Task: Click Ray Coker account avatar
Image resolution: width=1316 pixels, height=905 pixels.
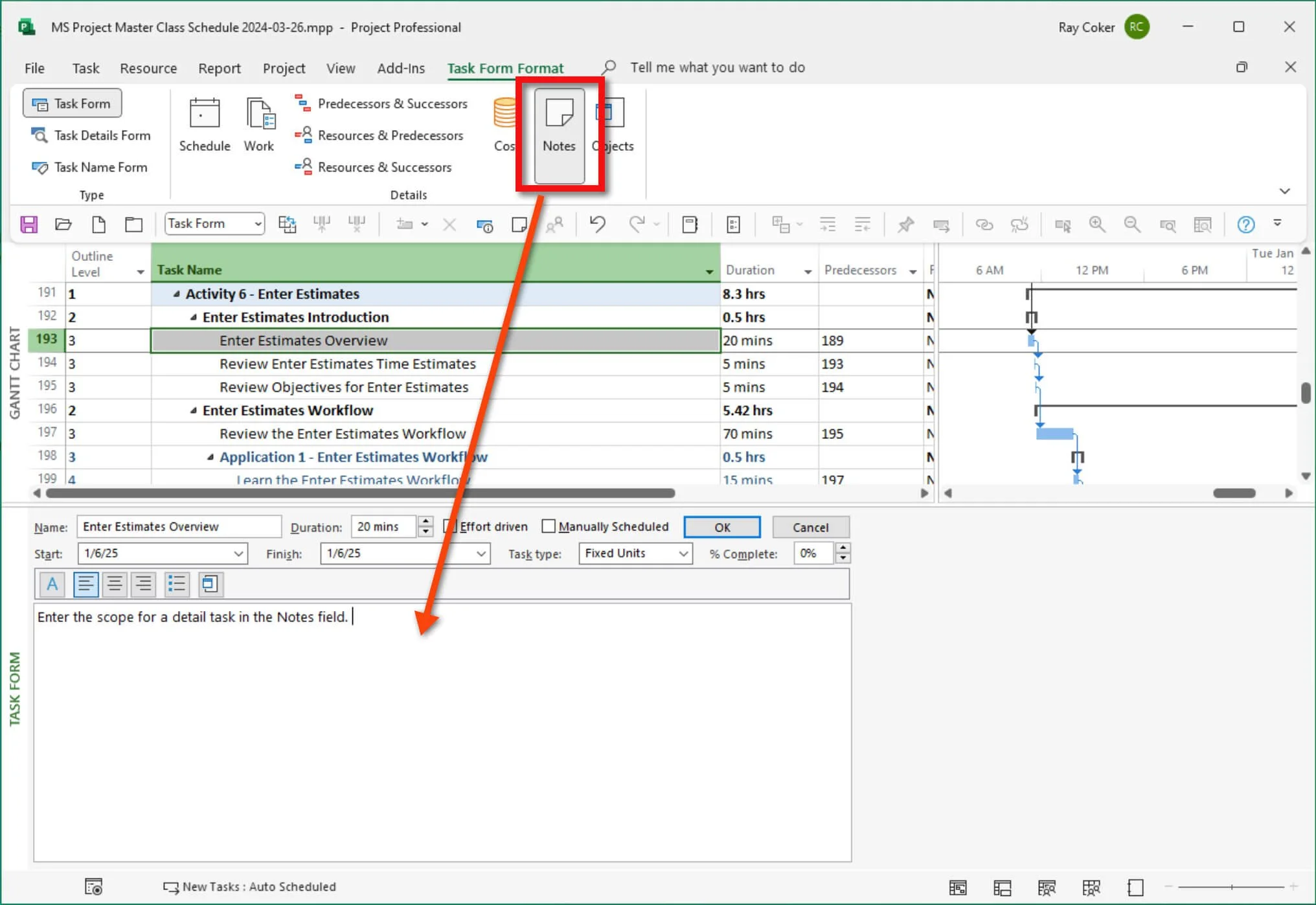Action: [1137, 27]
